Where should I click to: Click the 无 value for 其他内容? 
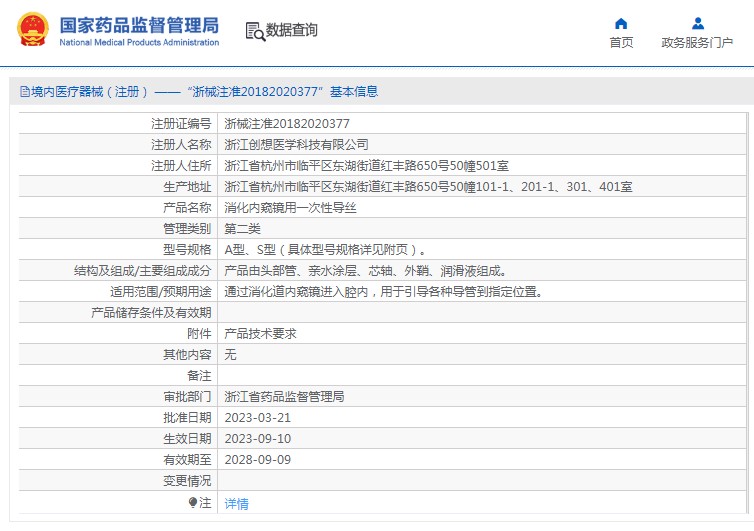(230, 355)
